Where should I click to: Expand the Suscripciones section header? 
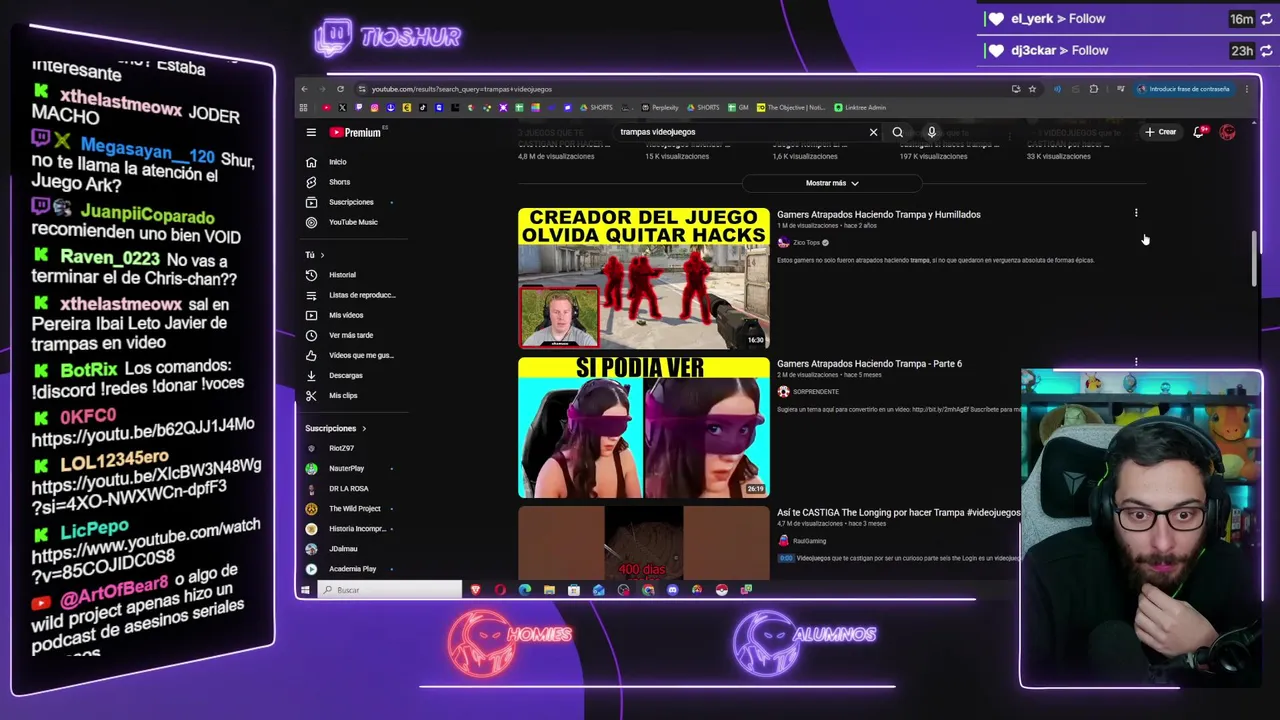[x=335, y=428]
